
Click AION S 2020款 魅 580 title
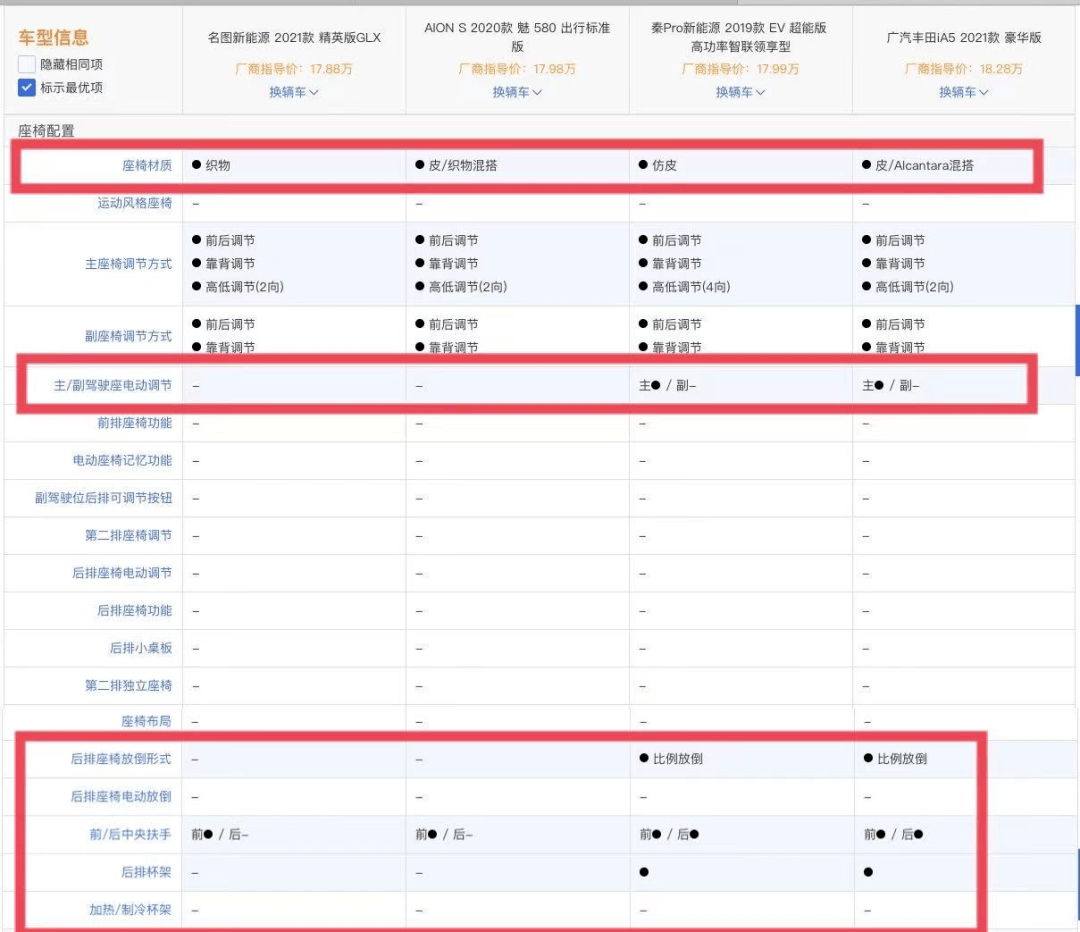517,37
